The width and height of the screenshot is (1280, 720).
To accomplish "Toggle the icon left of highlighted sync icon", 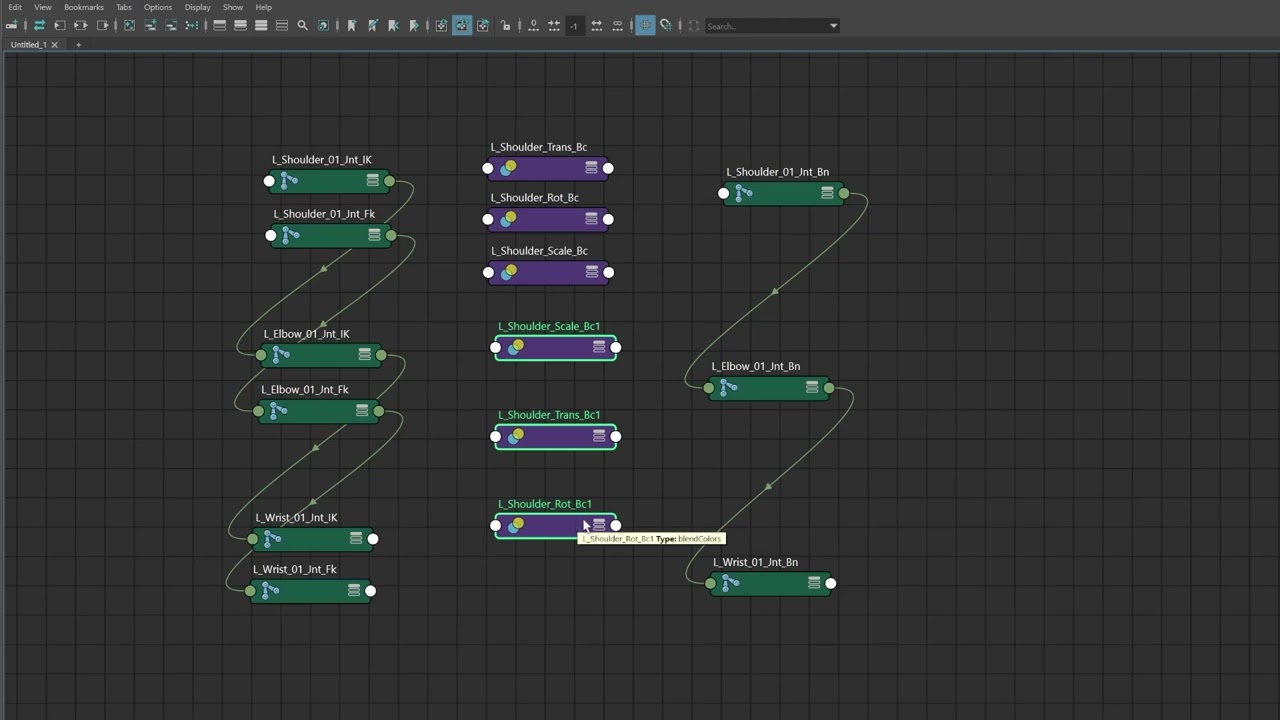I will (x=441, y=25).
